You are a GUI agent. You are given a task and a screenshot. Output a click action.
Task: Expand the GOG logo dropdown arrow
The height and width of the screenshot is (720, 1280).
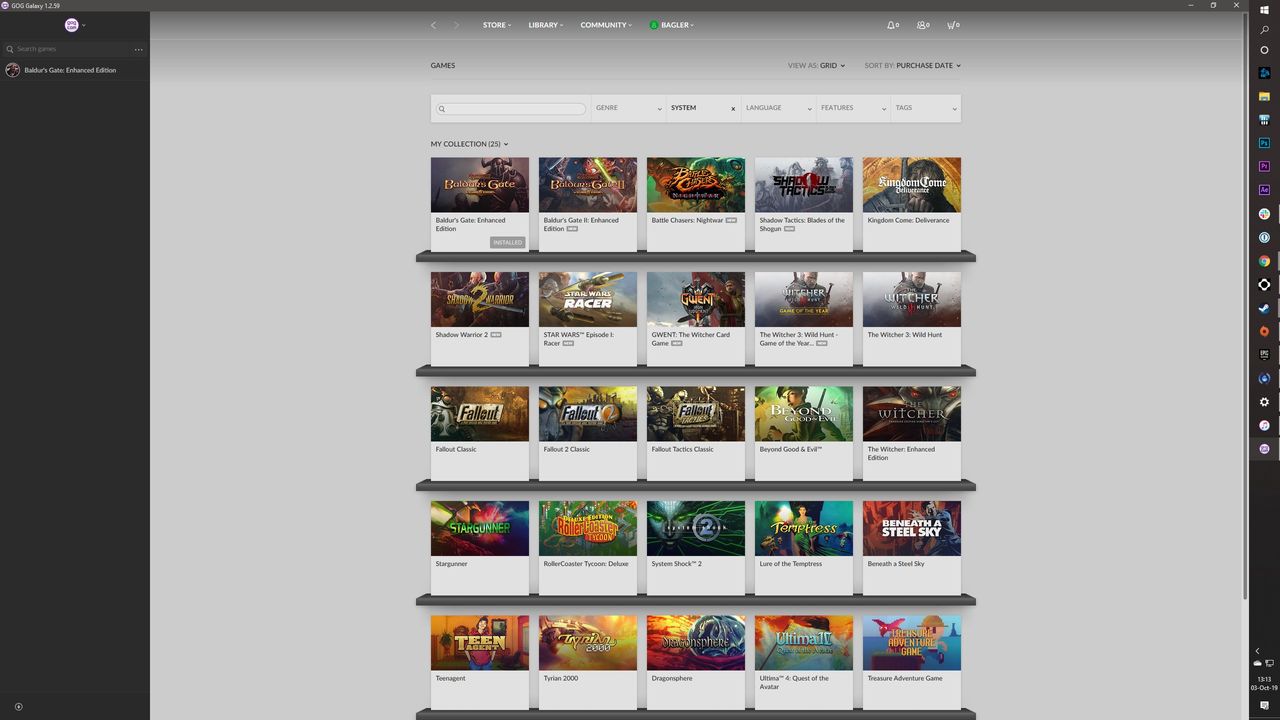[84, 25]
